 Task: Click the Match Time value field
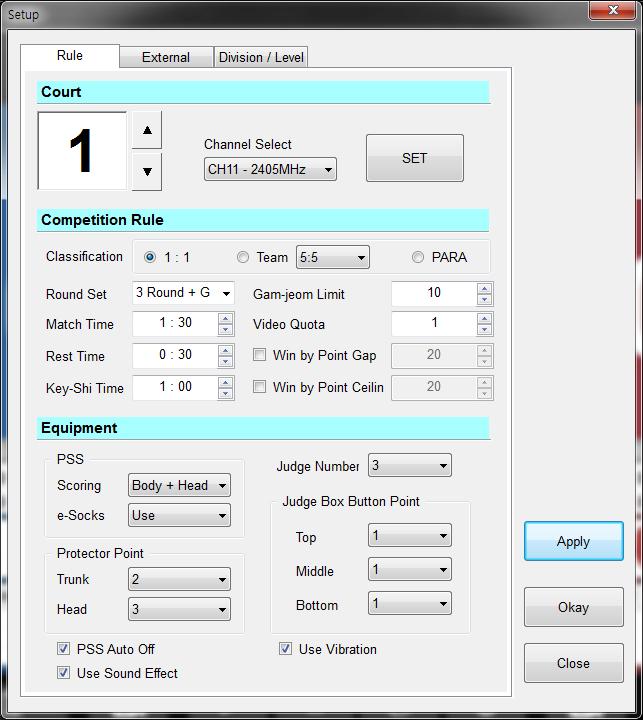coord(175,324)
